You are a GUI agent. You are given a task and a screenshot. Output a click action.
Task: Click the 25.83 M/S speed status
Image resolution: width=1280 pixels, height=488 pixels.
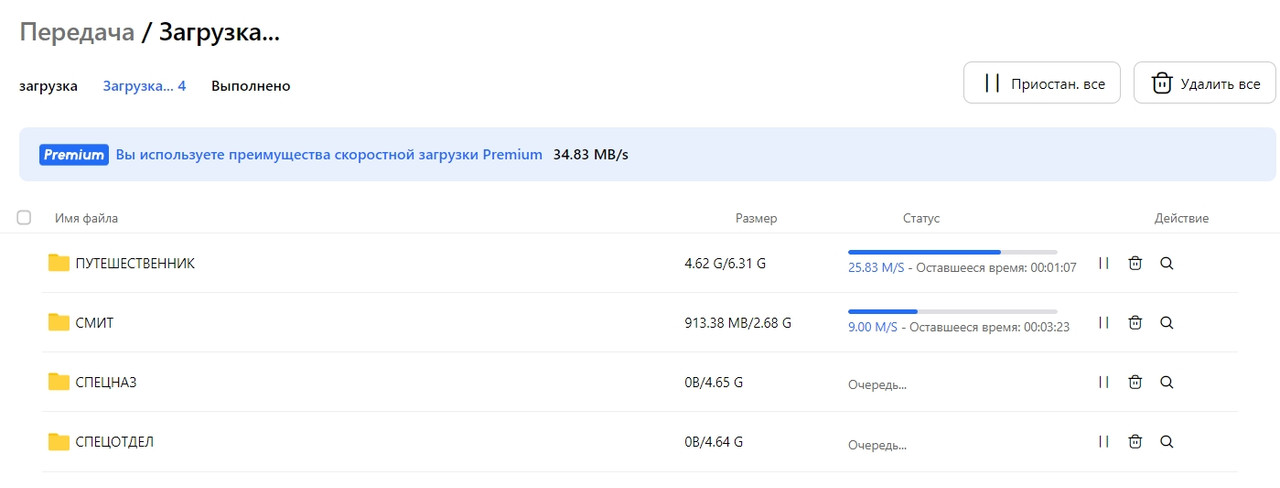coord(876,267)
